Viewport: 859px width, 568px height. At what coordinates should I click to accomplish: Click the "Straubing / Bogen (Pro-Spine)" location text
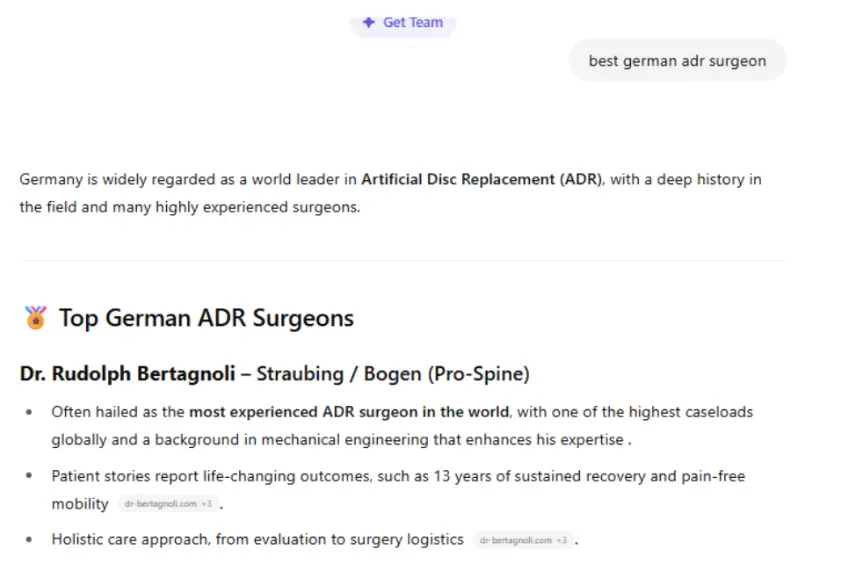tap(393, 374)
